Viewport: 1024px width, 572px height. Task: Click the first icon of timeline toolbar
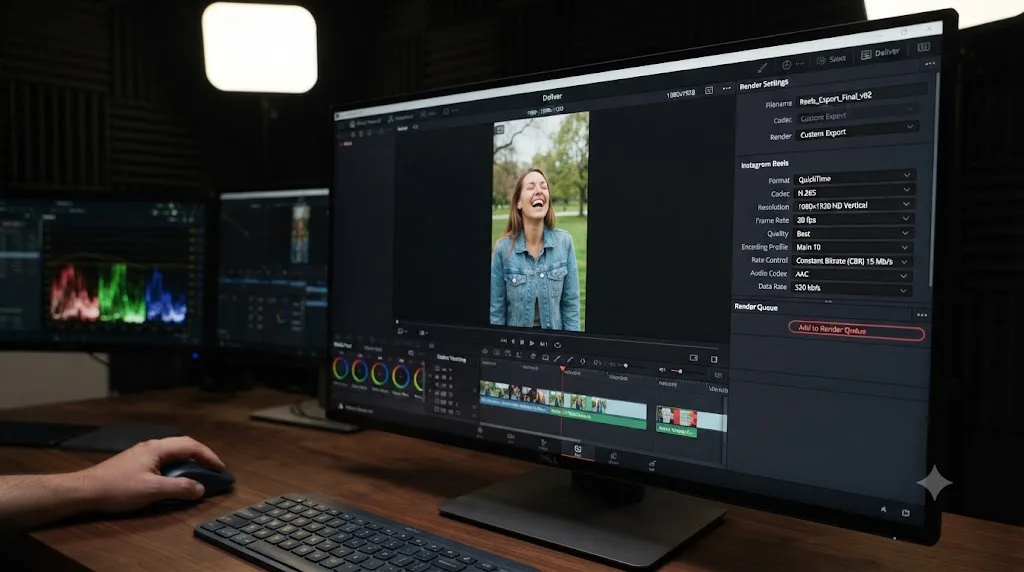click(485, 352)
